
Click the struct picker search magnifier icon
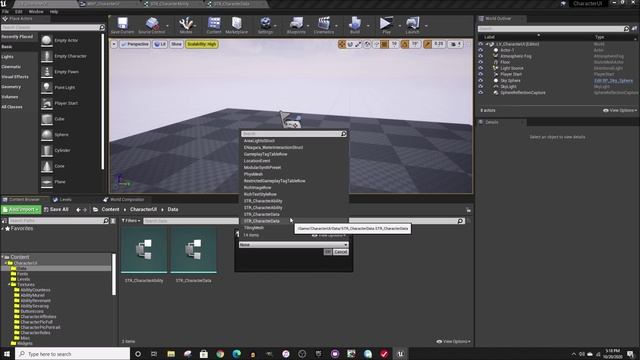click(x=343, y=133)
